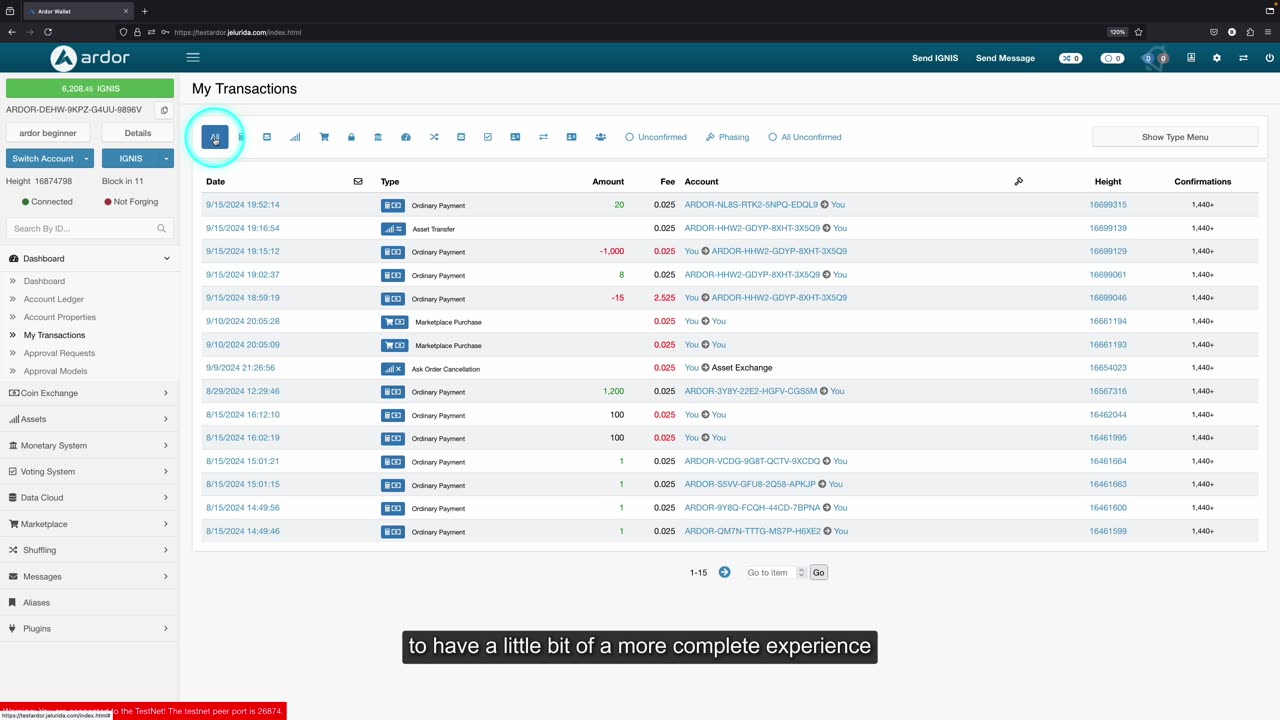This screenshot has height=720, width=1280.
Task: Expand the Data Cloud sidebar section
Action: pos(90,497)
